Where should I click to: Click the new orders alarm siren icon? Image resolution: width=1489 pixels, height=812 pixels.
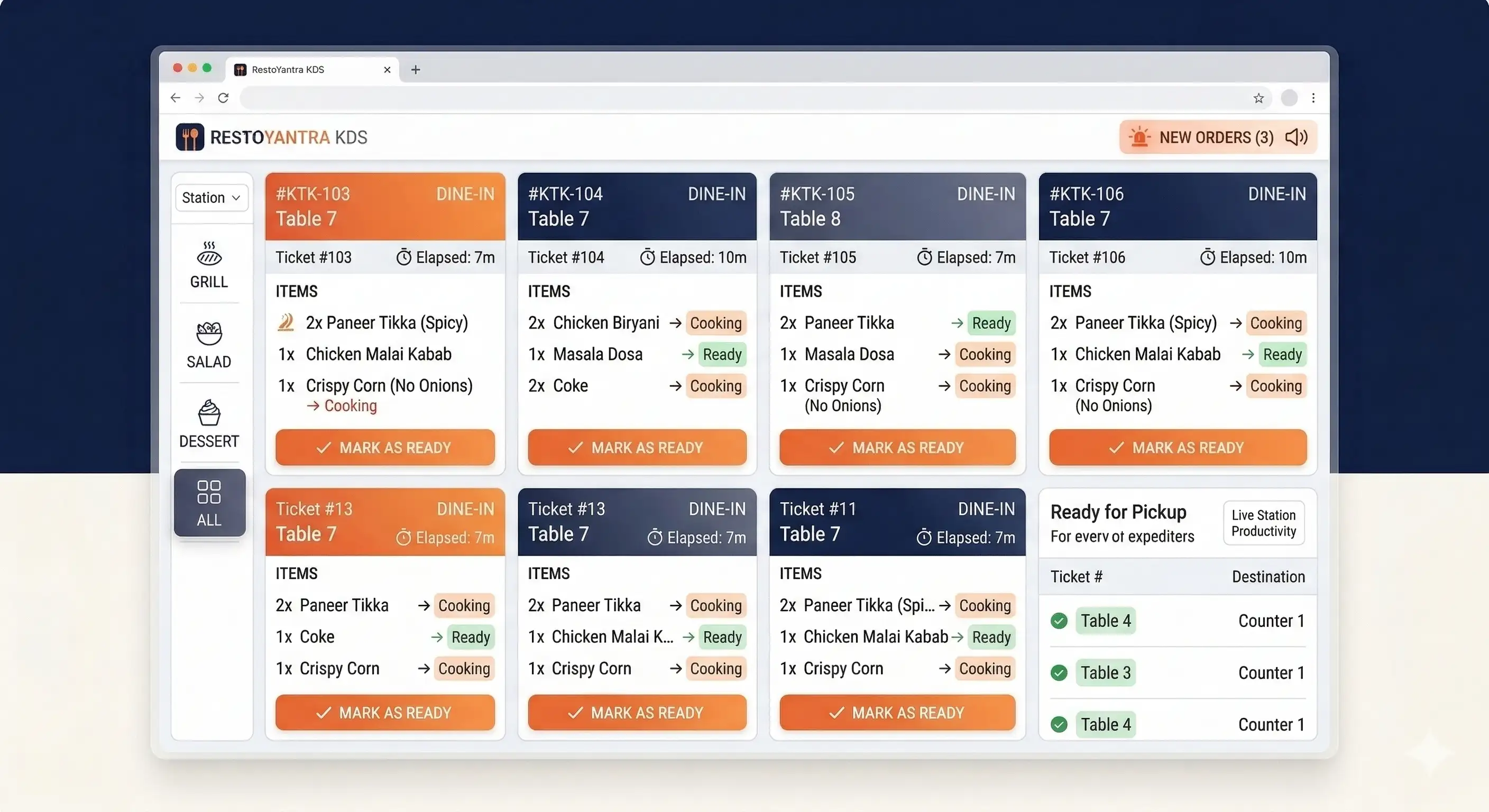(x=1139, y=137)
